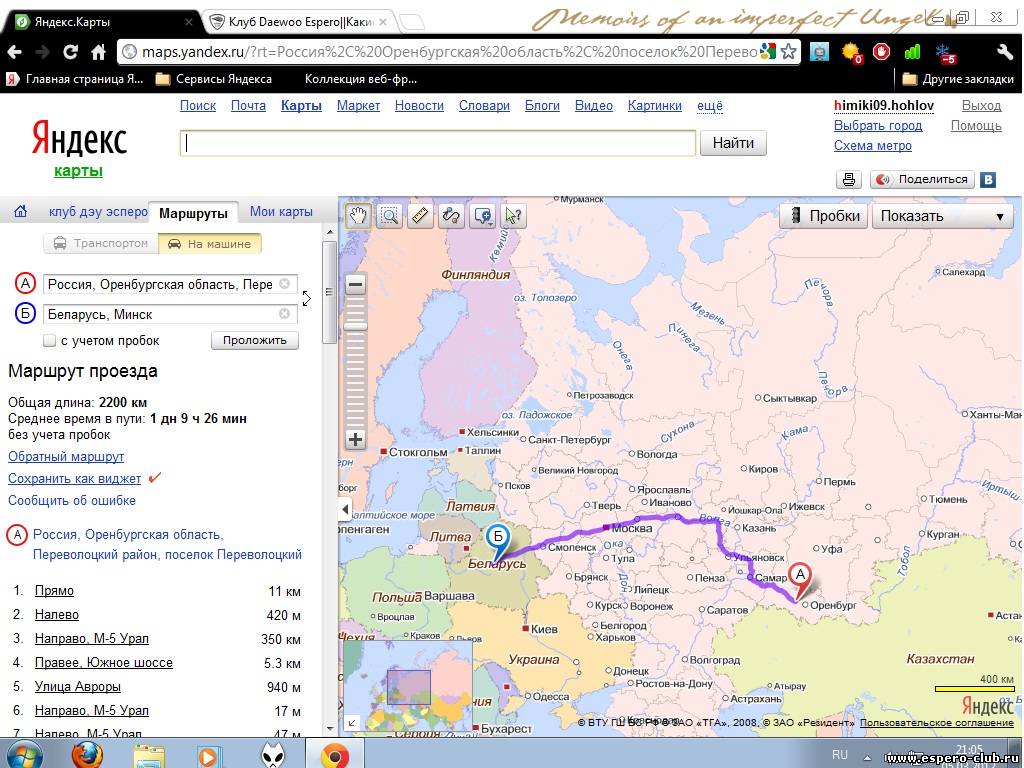Image resolution: width=1024 pixels, height=768 pixels.
Task: Select route step Правее, Южное шоссе
Action: click(104, 663)
